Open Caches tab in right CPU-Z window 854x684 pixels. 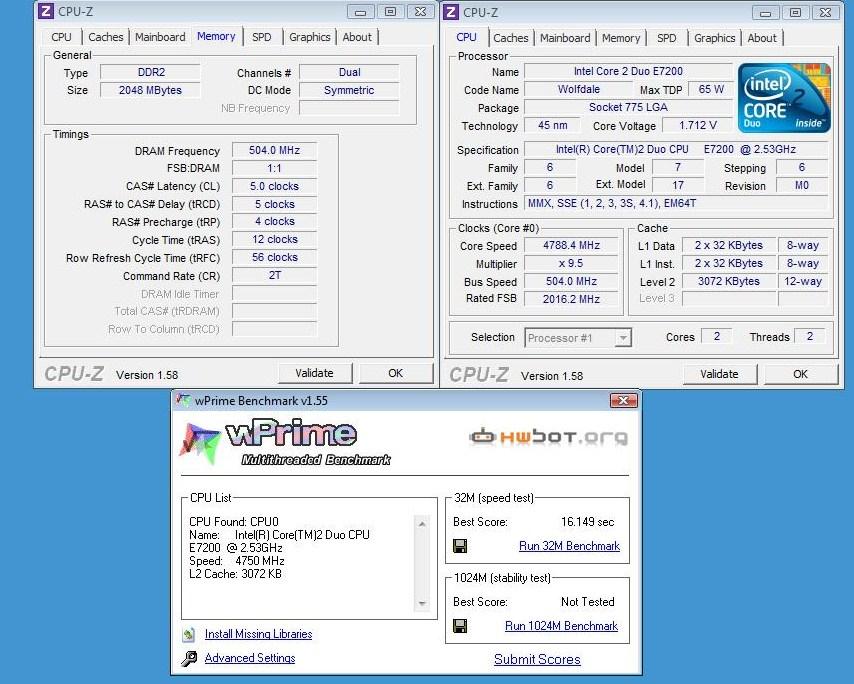pyautogui.click(x=511, y=38)
